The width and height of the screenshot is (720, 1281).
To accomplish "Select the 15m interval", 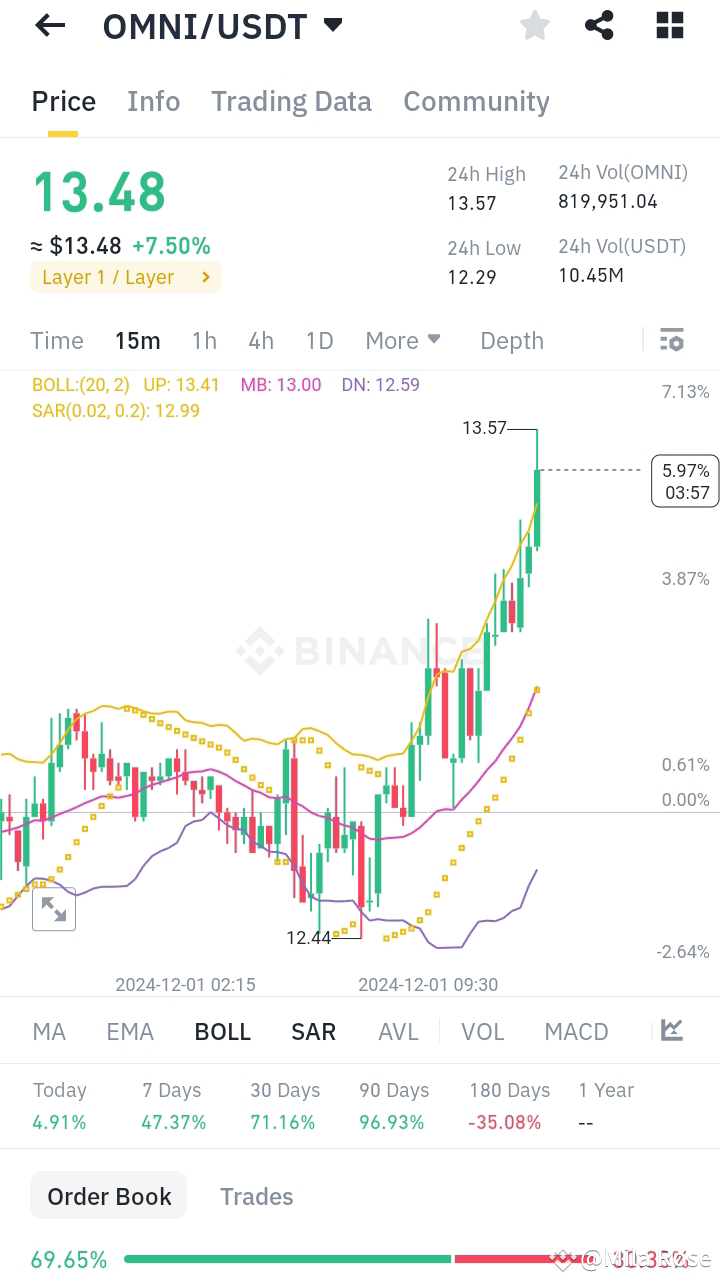I will tap(138, 341).
